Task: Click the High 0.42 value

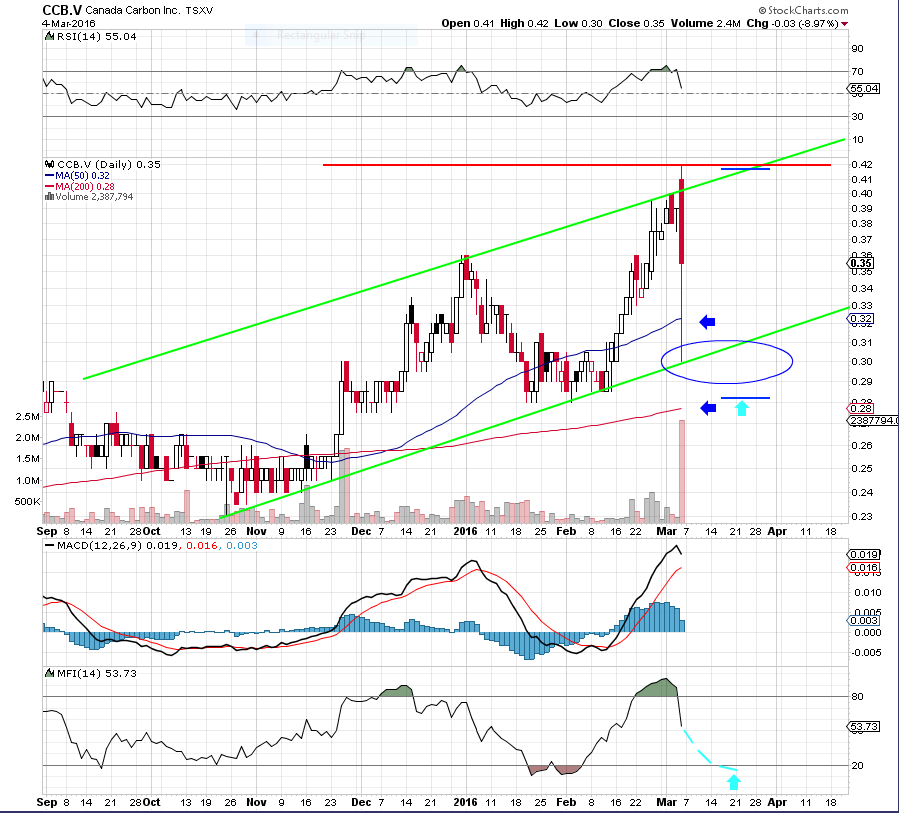Action: [524, 24]
